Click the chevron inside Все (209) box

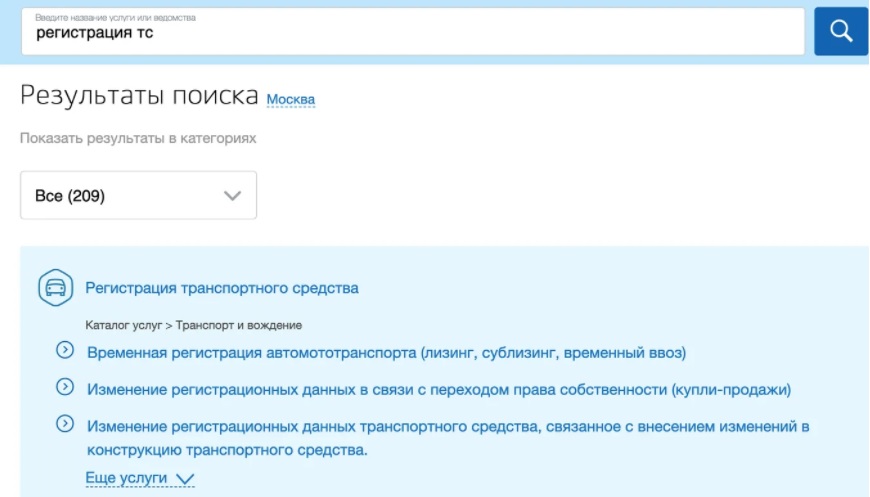[233, 196]
